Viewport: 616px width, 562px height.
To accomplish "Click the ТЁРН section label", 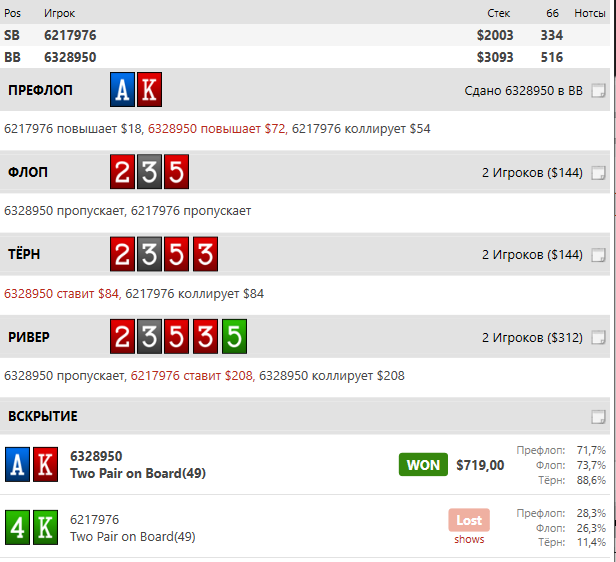I will pos(24,254).
